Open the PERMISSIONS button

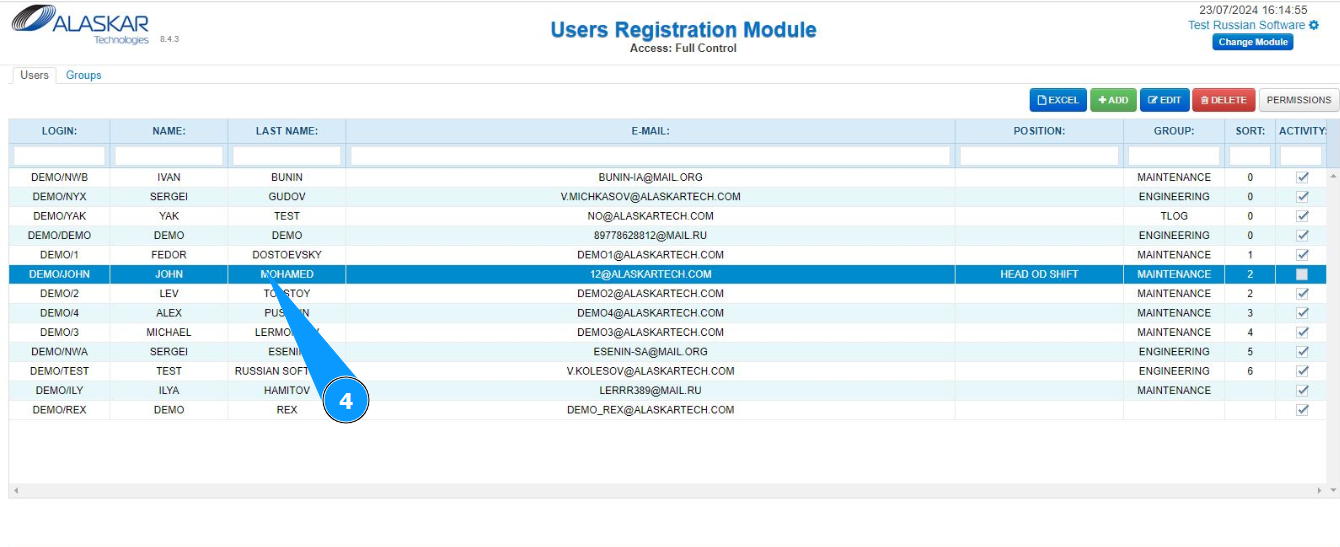tap(1299, 100)
